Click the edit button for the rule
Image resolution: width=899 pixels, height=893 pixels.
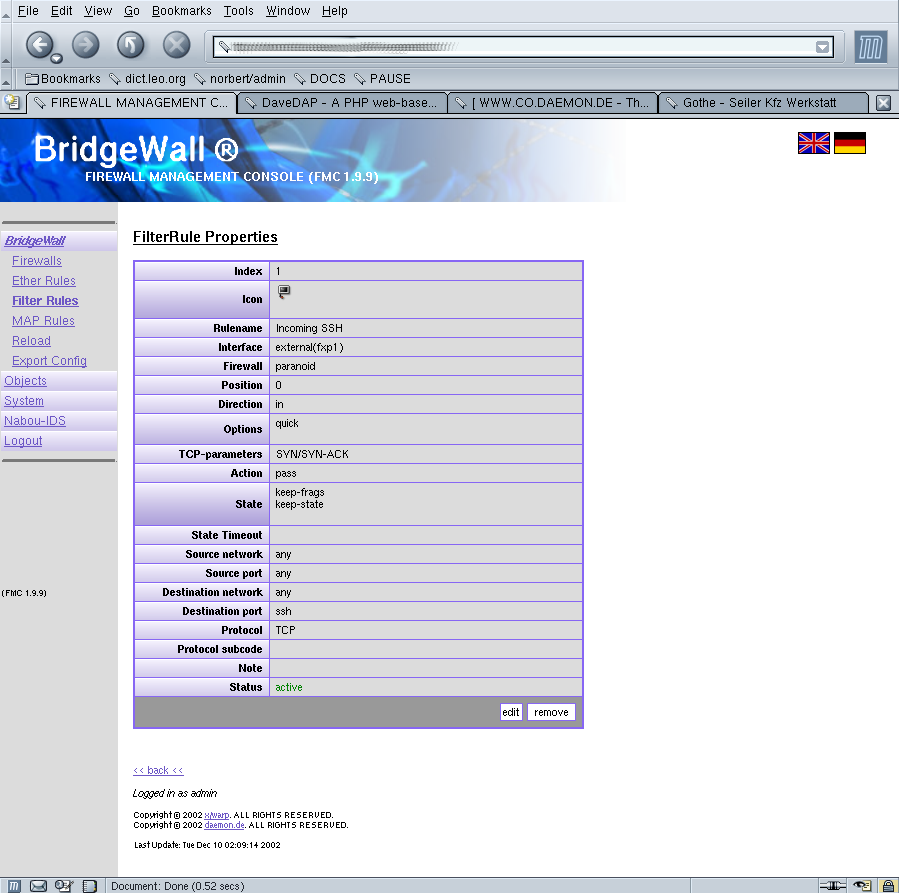point(511,712)
